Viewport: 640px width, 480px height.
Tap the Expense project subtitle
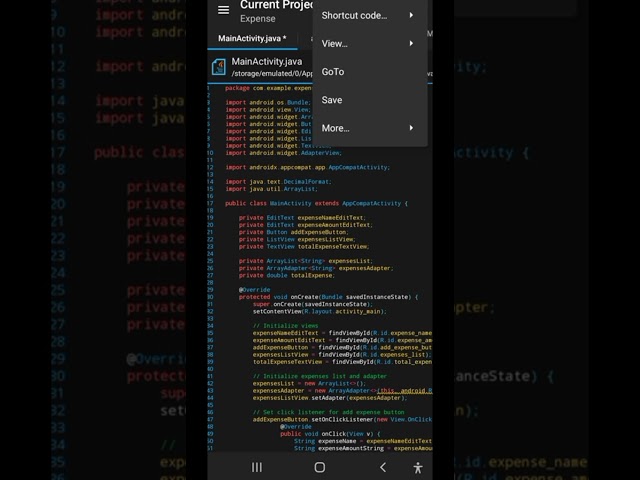(258, 18)
